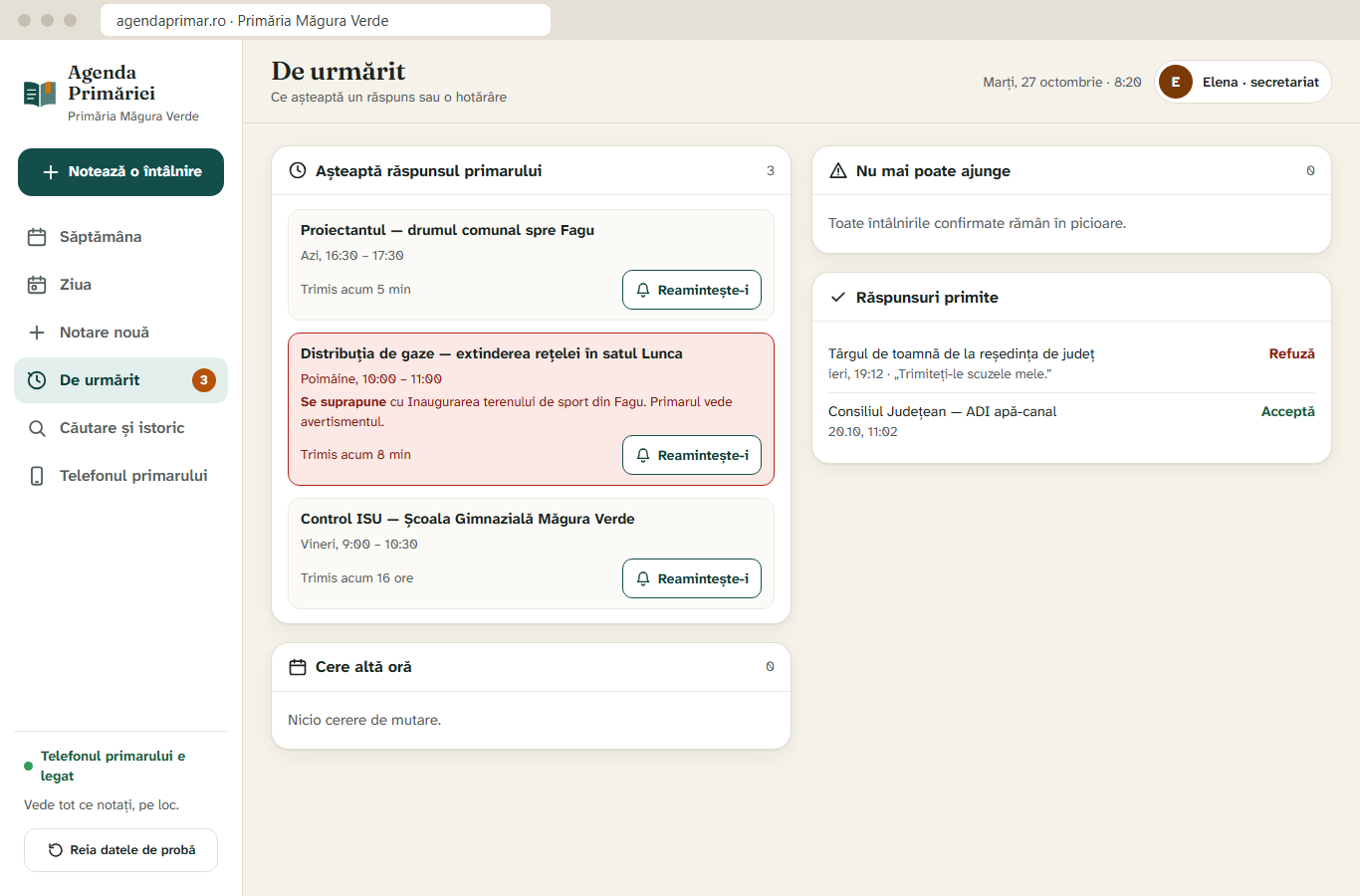Open the Consiliul Județean ADI apă-canal response
This screenshot has height=896, width=1360.
(1071, 421)
